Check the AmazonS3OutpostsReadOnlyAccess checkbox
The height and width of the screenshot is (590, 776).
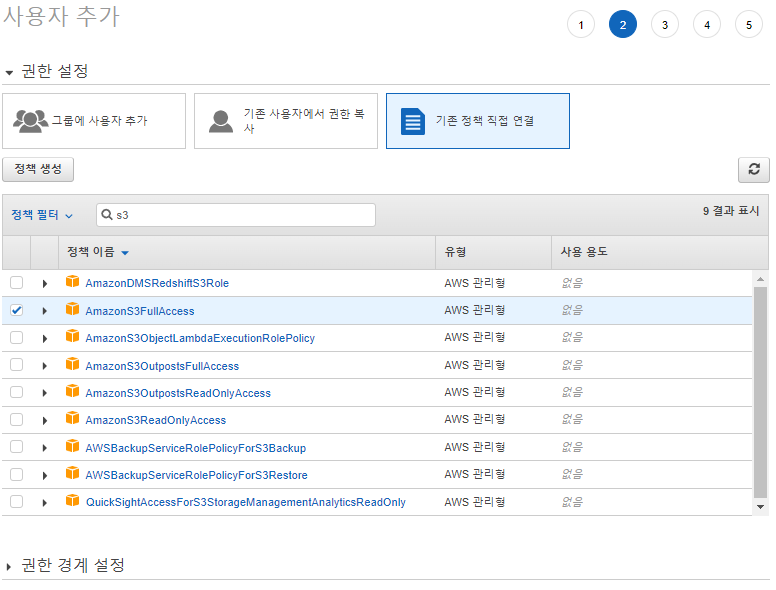(16, 393)
